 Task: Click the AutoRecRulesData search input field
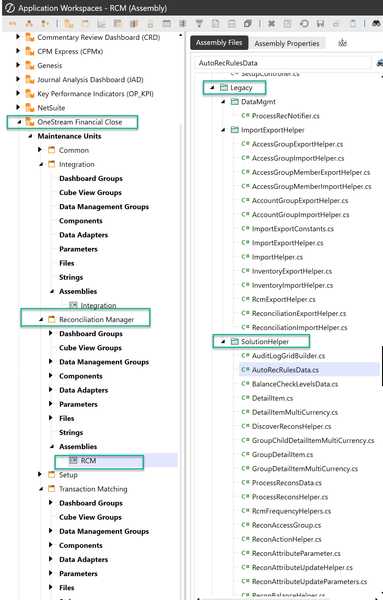(x=283, y=63)
